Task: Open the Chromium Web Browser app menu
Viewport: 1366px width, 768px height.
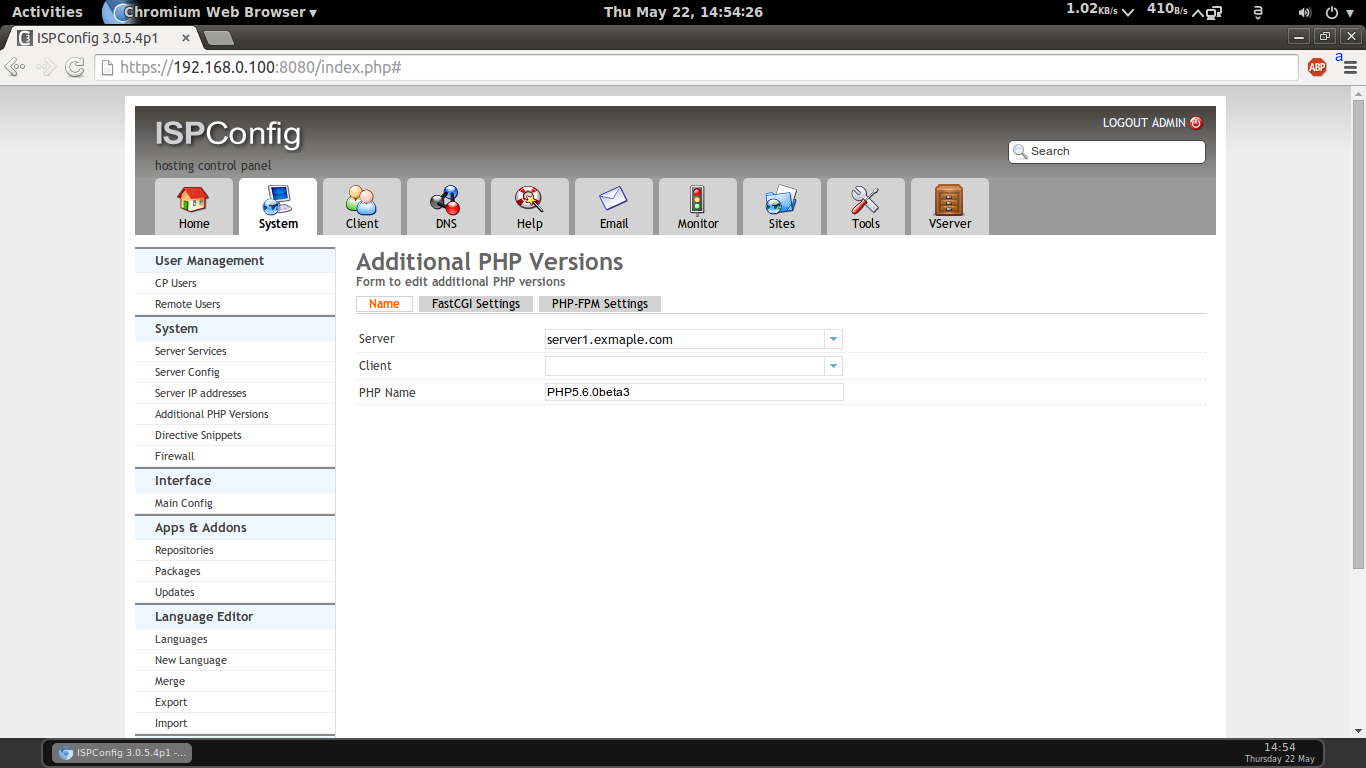Action: pos(210,12)
